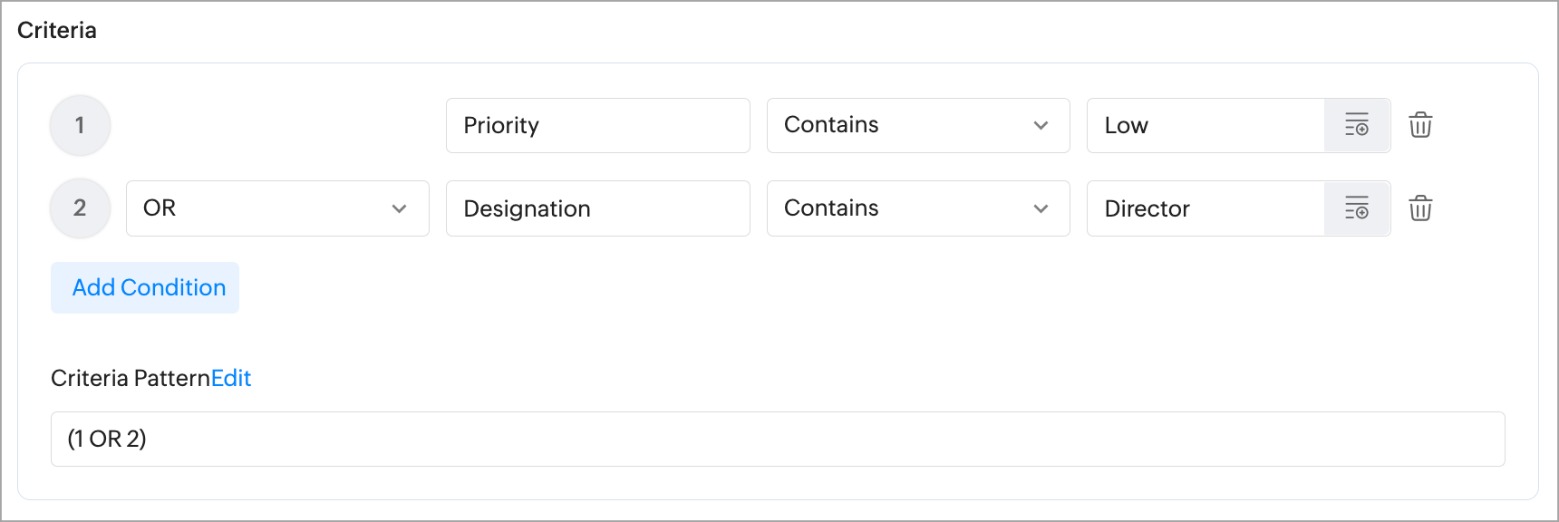1559x522 pixels.
Task: Delete the Priority condition with trash icon
Action: [1420, 126]
